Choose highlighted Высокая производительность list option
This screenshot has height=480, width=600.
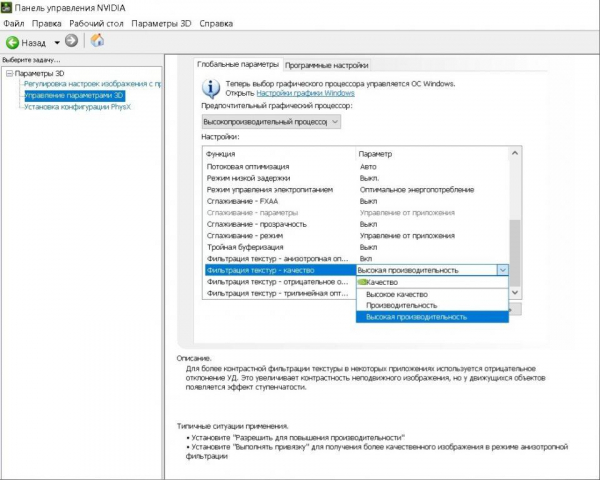[432, 317]
